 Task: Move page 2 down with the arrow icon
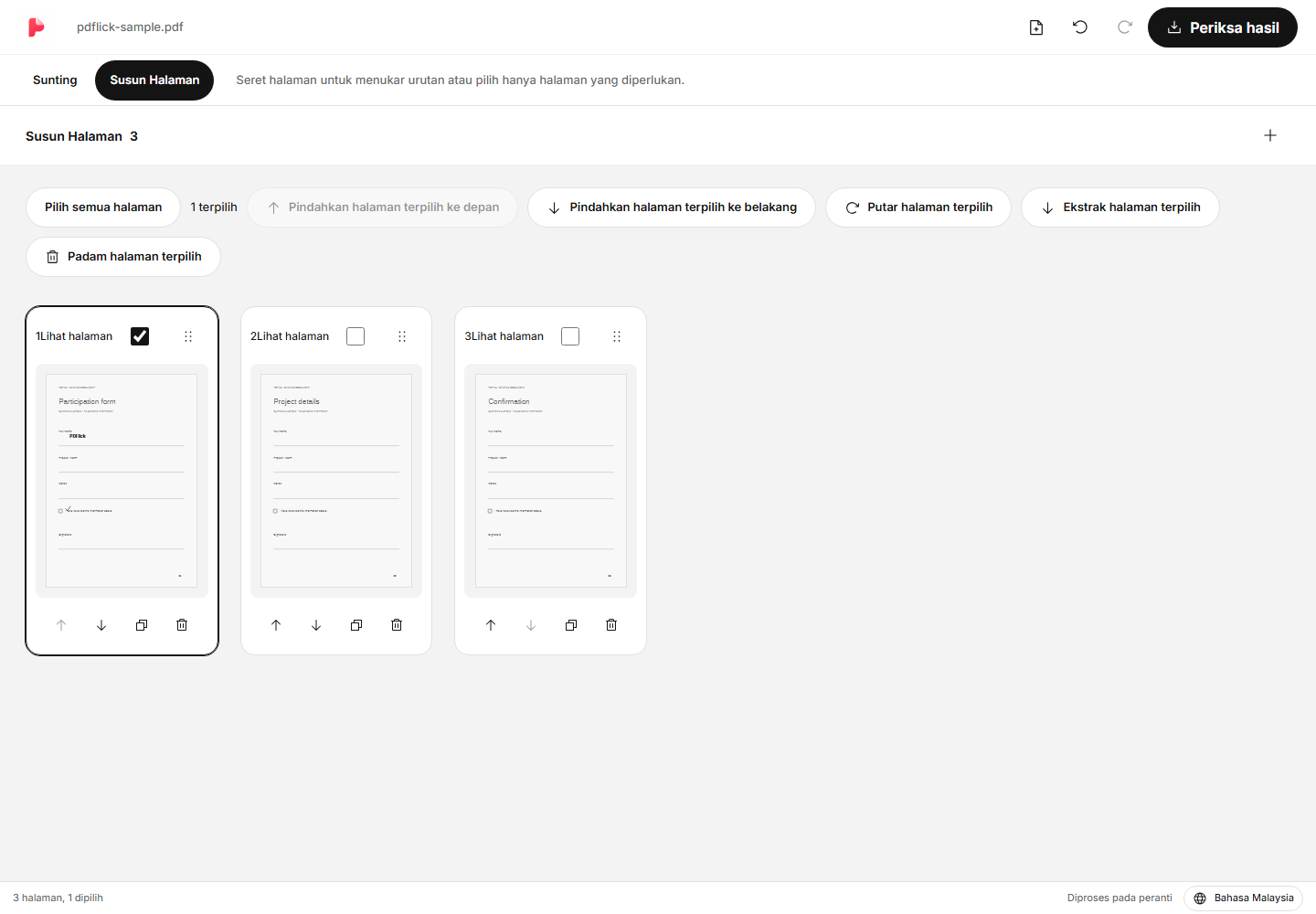(316, 625)
